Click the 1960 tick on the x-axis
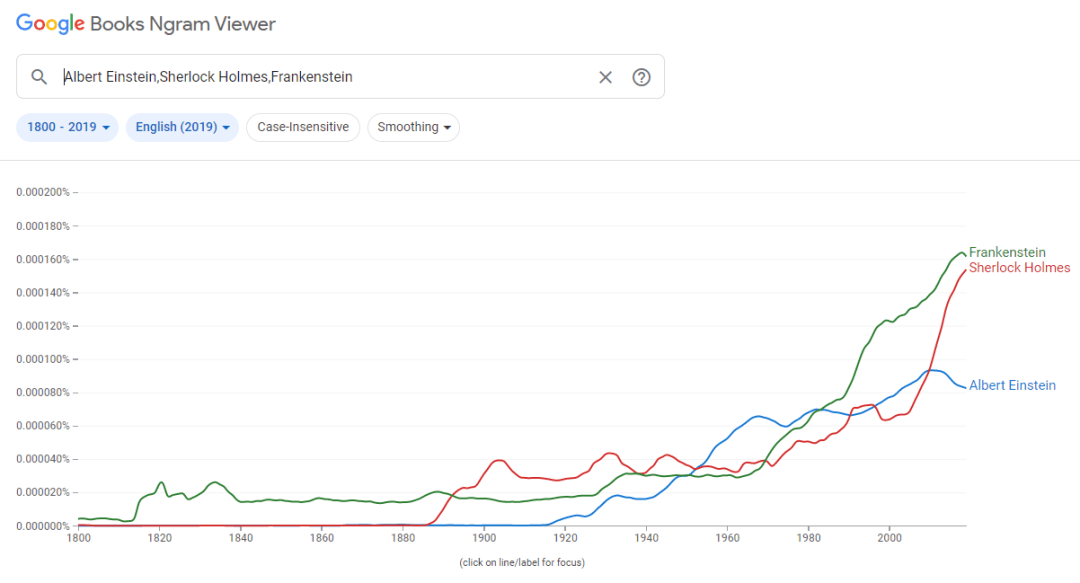 pos(727,537)
